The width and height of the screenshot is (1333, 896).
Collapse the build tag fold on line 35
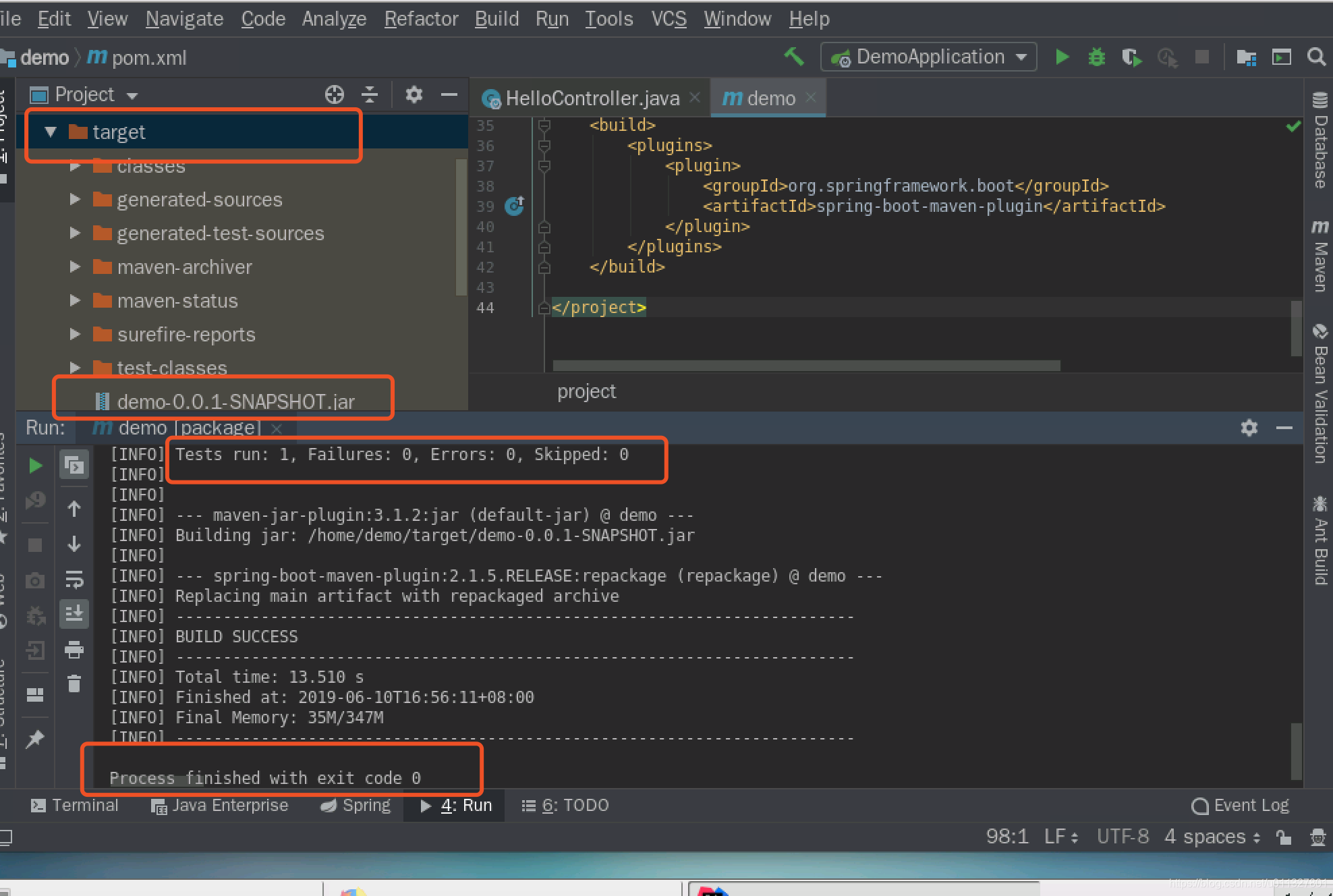coord(544,125)
